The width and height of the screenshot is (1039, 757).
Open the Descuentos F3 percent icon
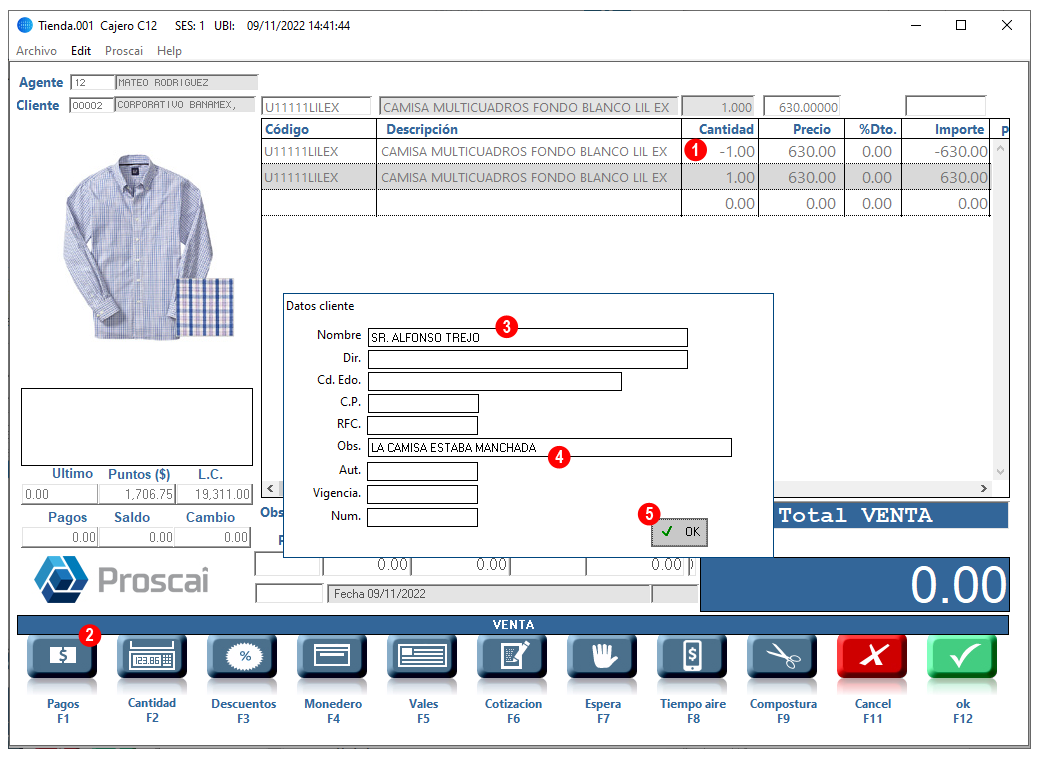pos(243,656)
